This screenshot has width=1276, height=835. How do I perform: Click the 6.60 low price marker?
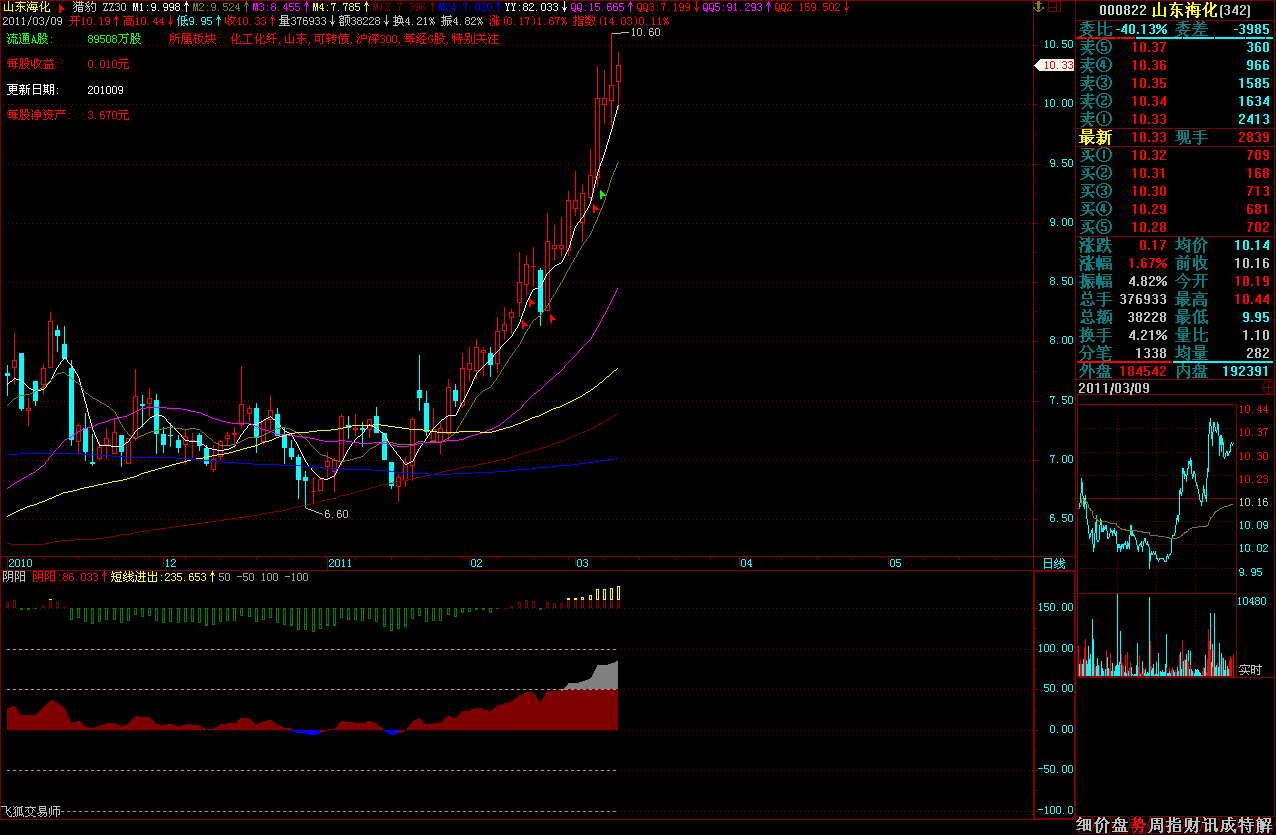(336, 514)
